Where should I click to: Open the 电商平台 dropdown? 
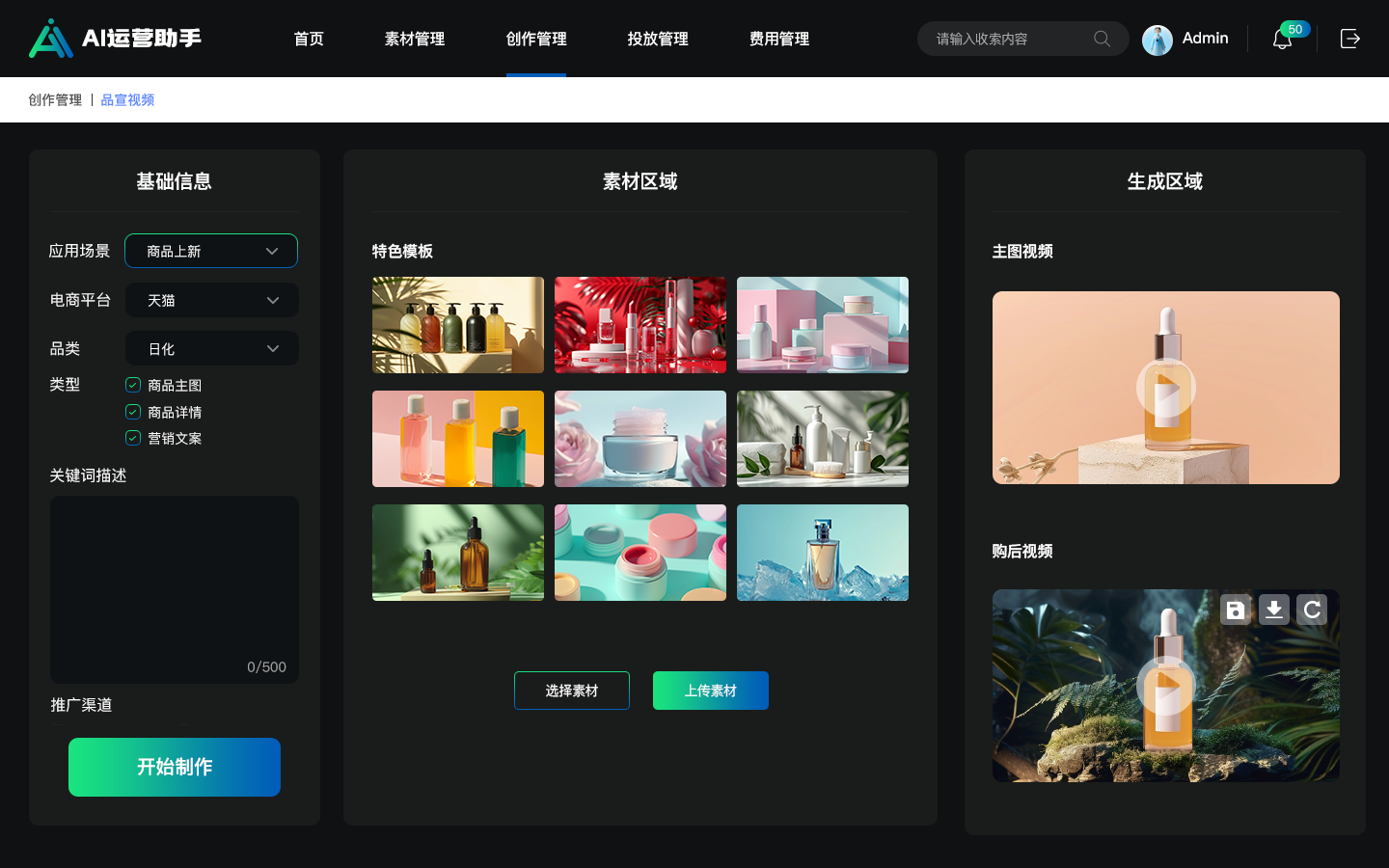[x=212, y=300]
